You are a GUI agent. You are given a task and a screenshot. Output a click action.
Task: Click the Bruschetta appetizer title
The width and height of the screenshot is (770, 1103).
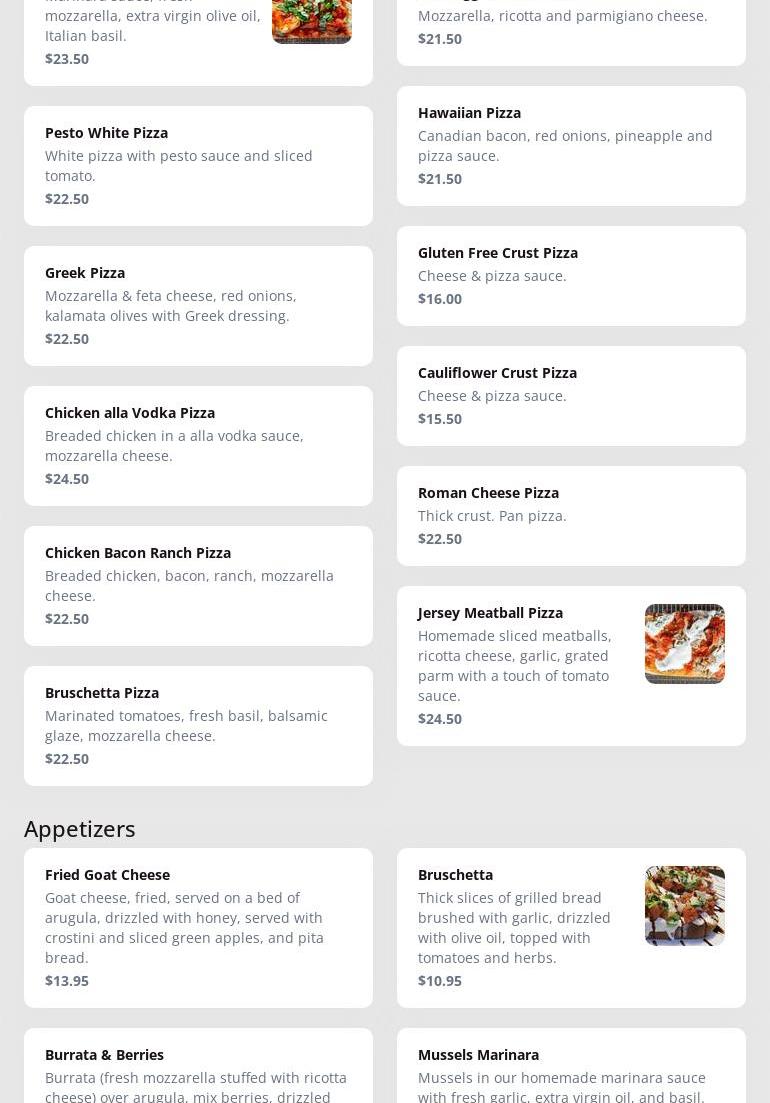(x=455, y=874)
